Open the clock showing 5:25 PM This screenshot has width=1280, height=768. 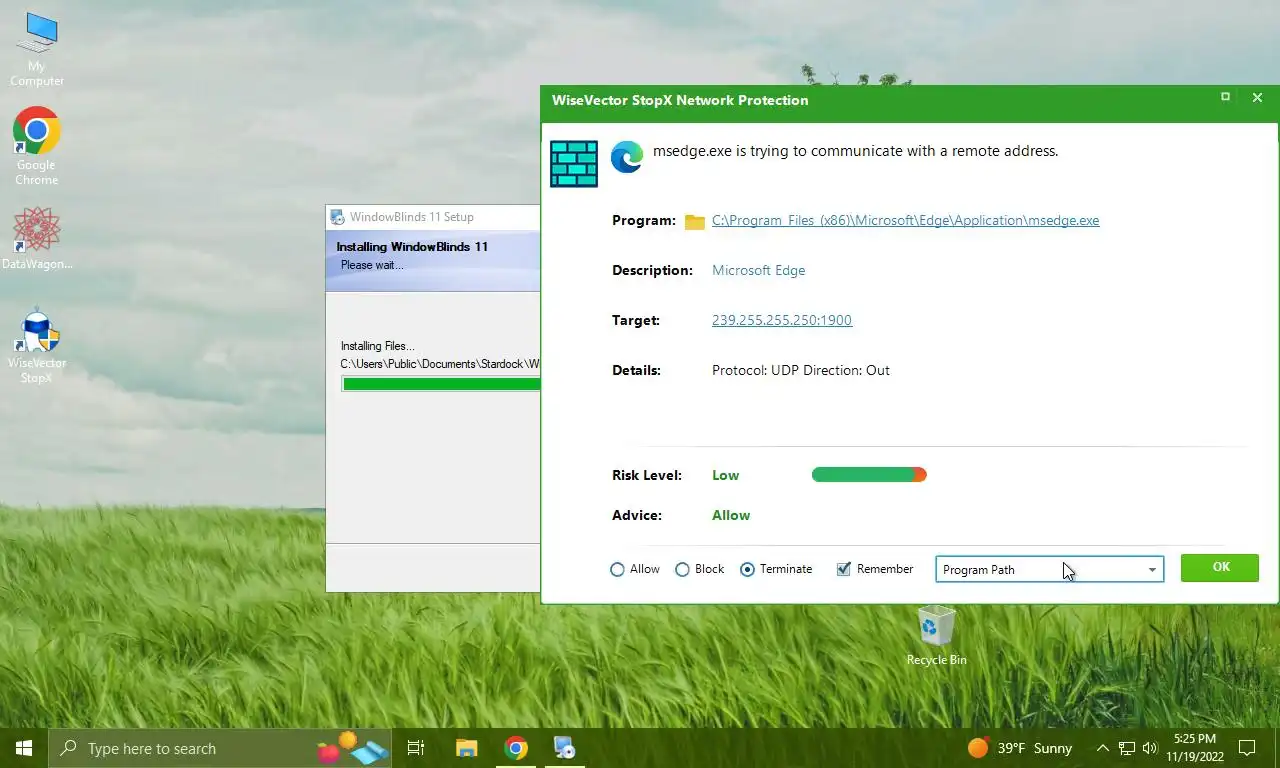tap(1194, 748)
